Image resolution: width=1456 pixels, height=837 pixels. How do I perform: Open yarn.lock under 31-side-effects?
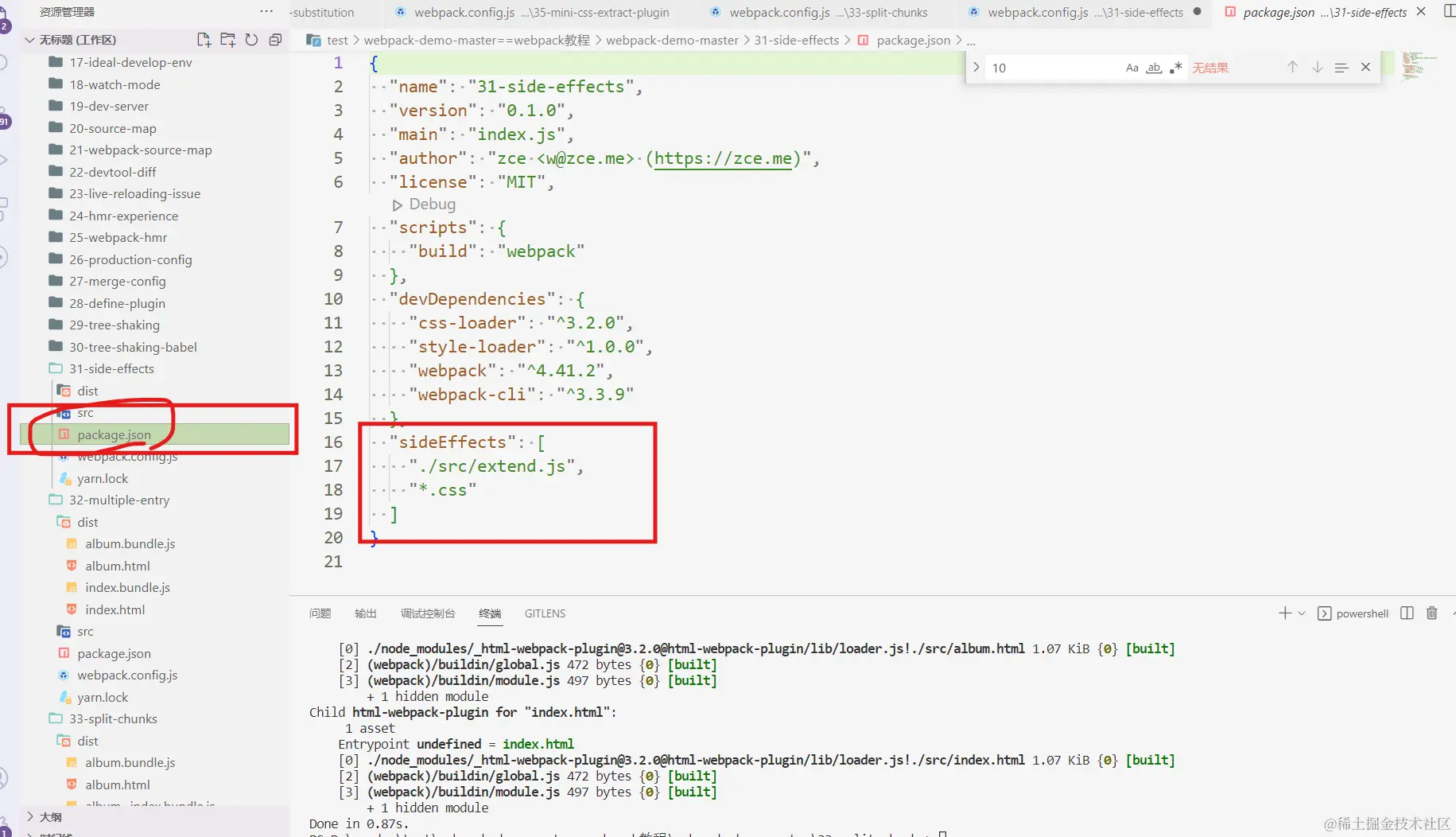point(103,478)
